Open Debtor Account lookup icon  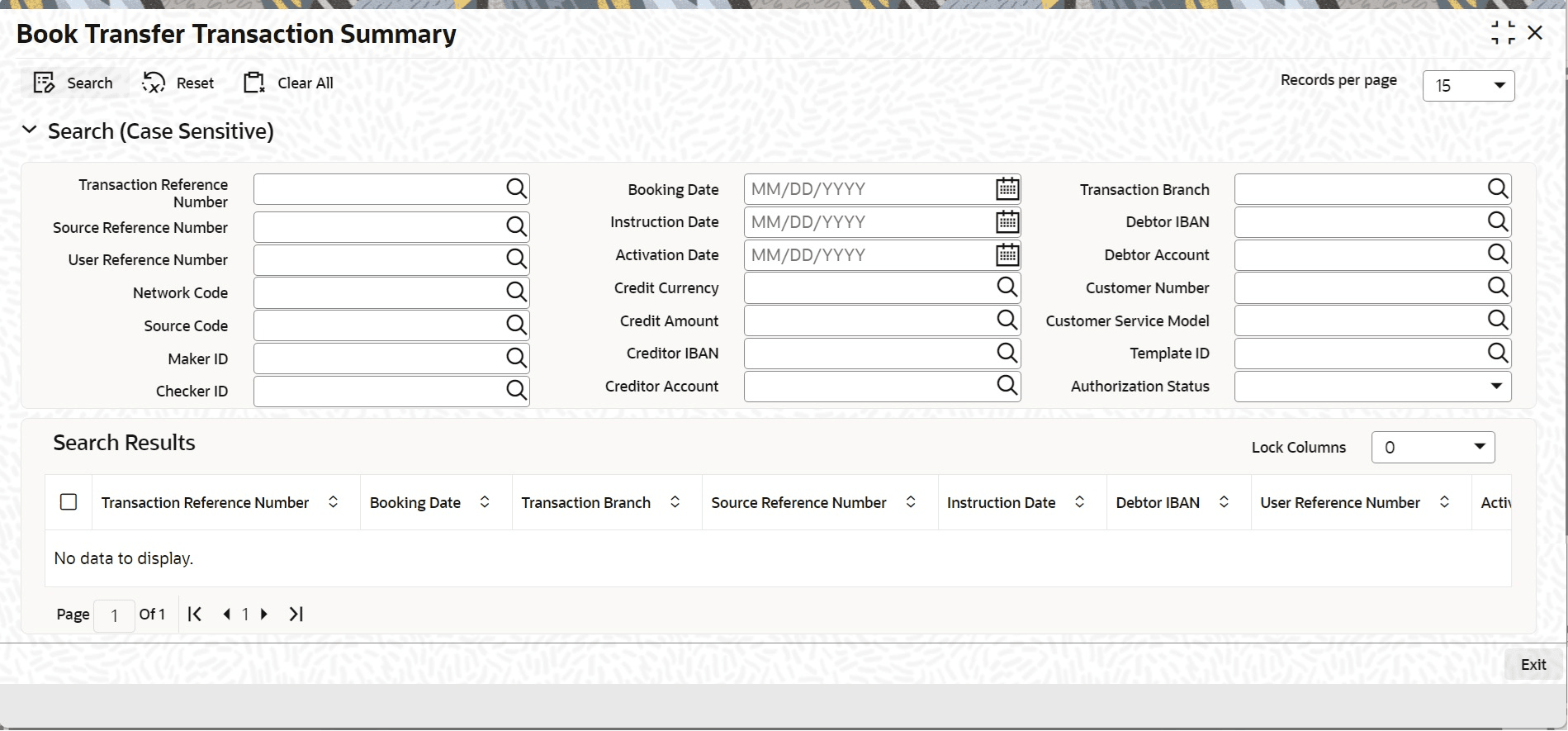[x=1497, y=254]
